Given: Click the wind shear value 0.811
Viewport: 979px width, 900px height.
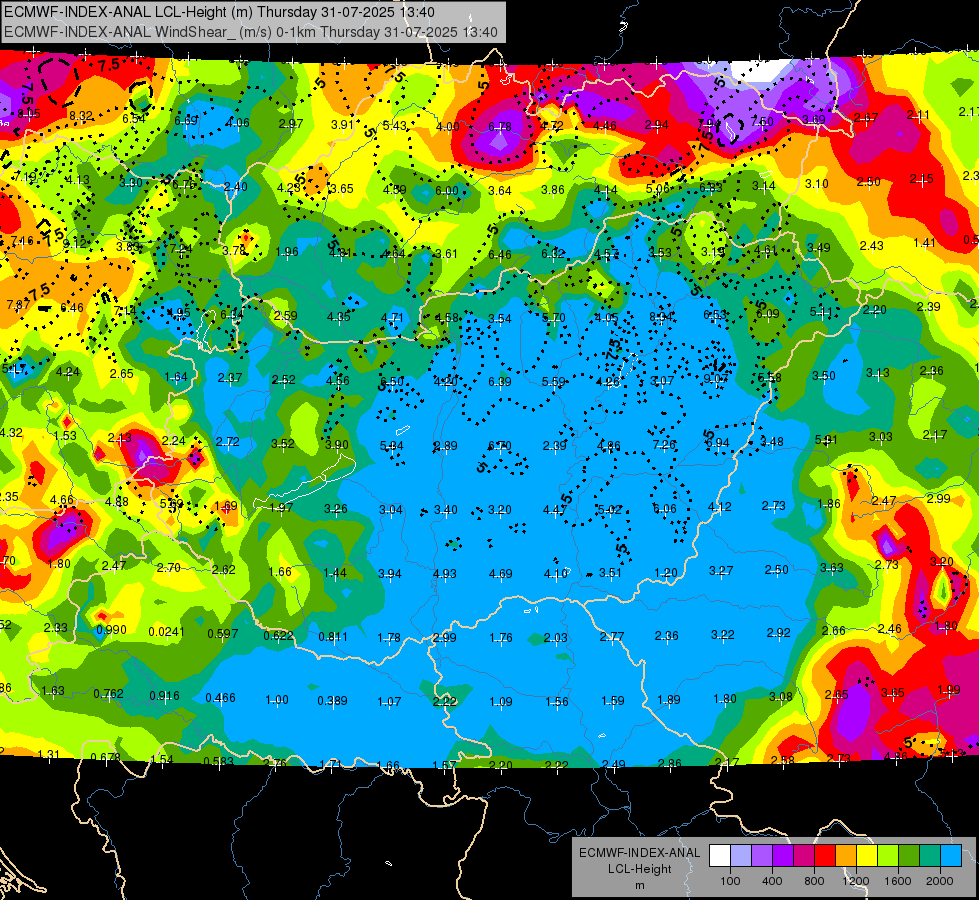Looking at the screenshot, I should point(333,636).
